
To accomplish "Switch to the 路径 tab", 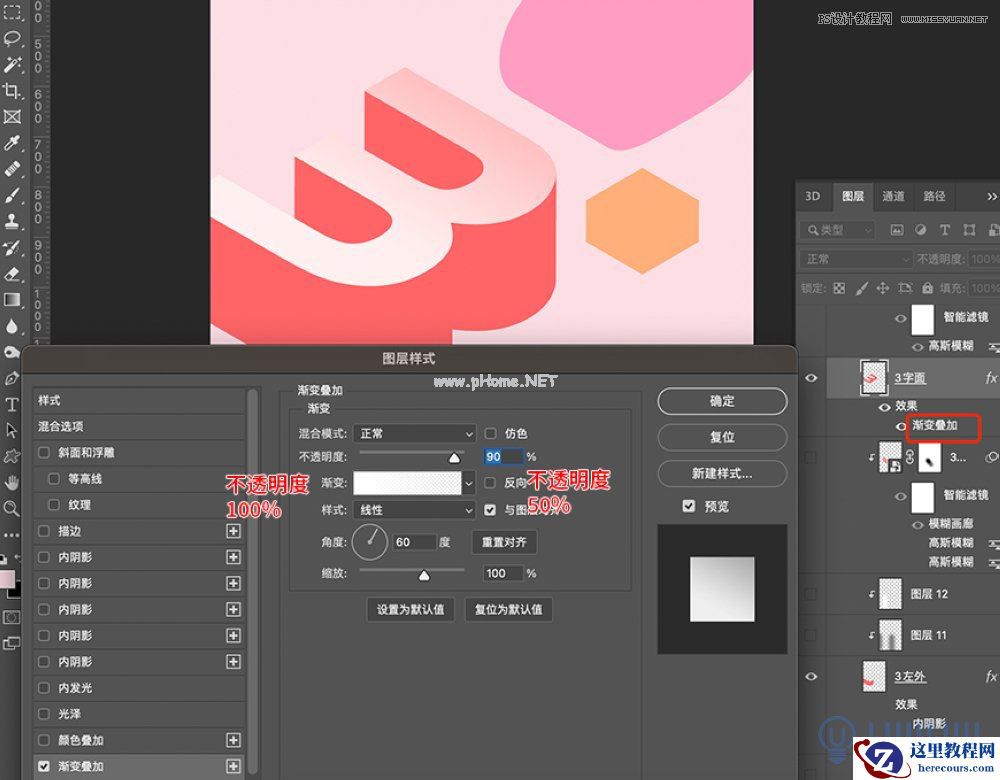I will click(934, 196).
